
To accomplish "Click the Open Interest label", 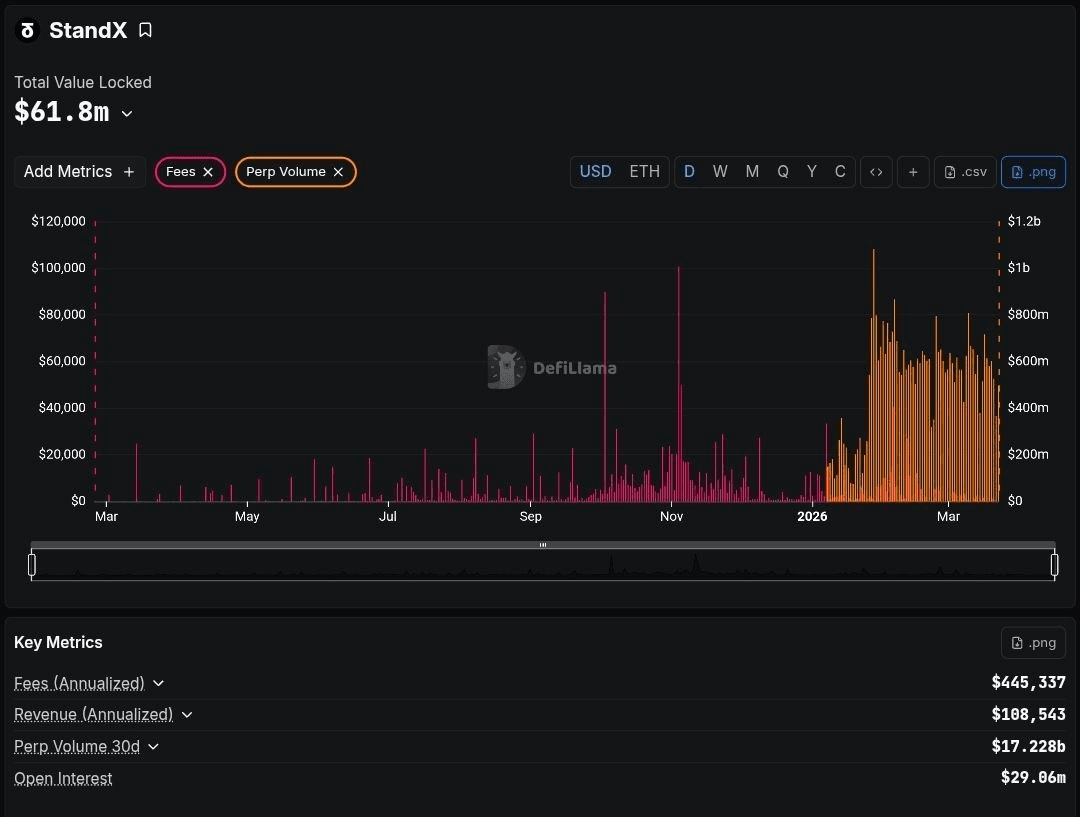I will [x=63, y=778].
